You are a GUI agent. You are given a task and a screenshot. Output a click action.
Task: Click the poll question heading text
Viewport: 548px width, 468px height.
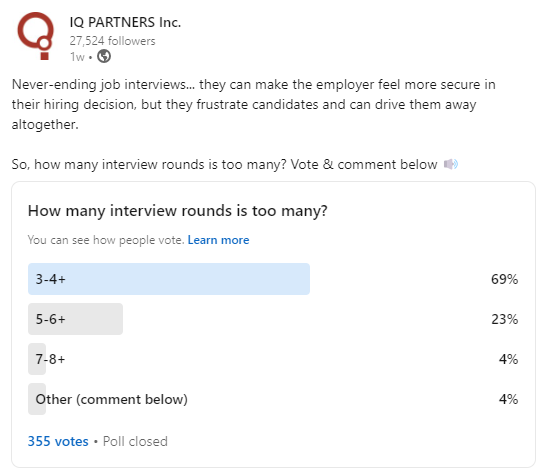[x=178, y=211]
